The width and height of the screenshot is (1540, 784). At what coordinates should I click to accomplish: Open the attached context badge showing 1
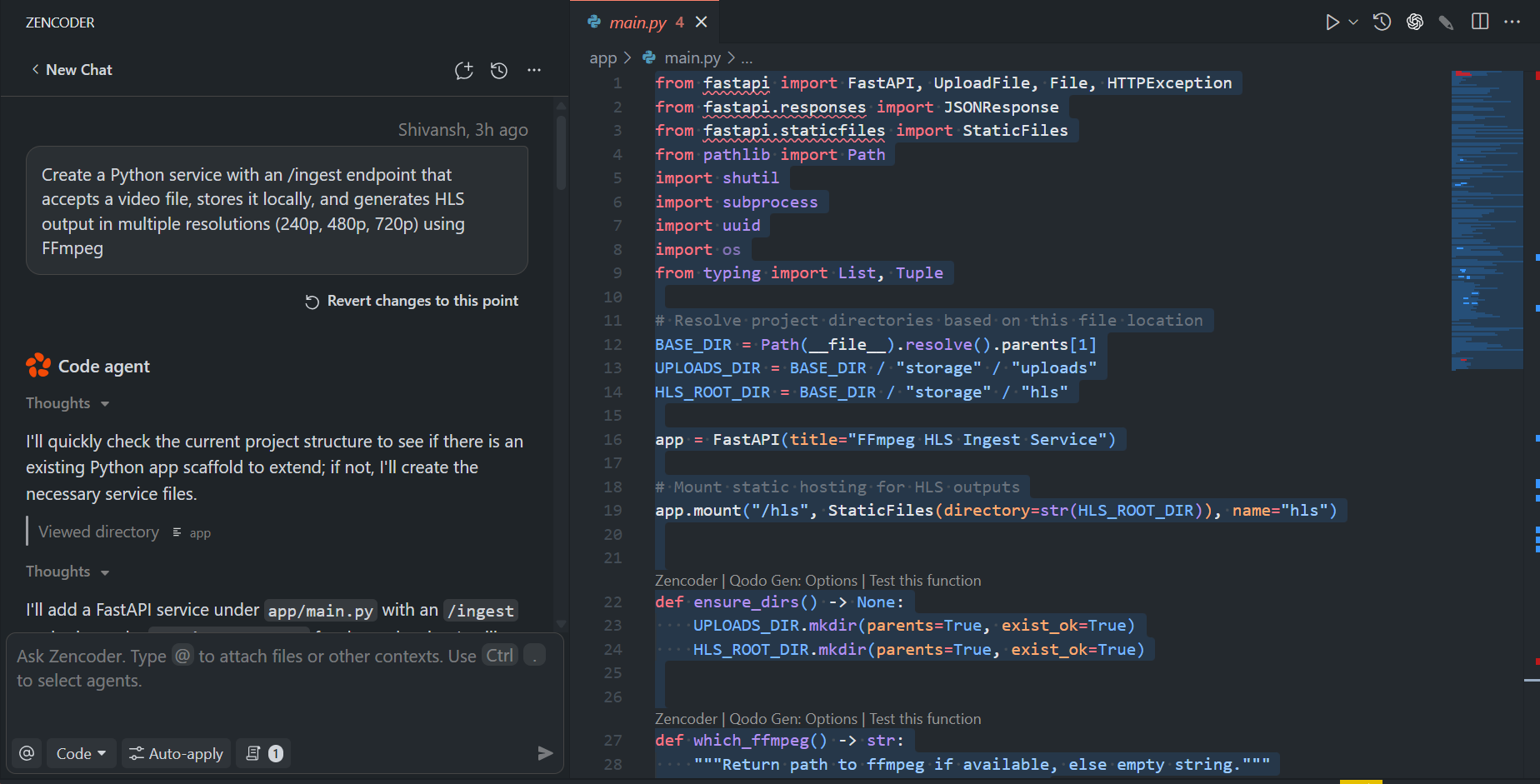click(263, 753)
